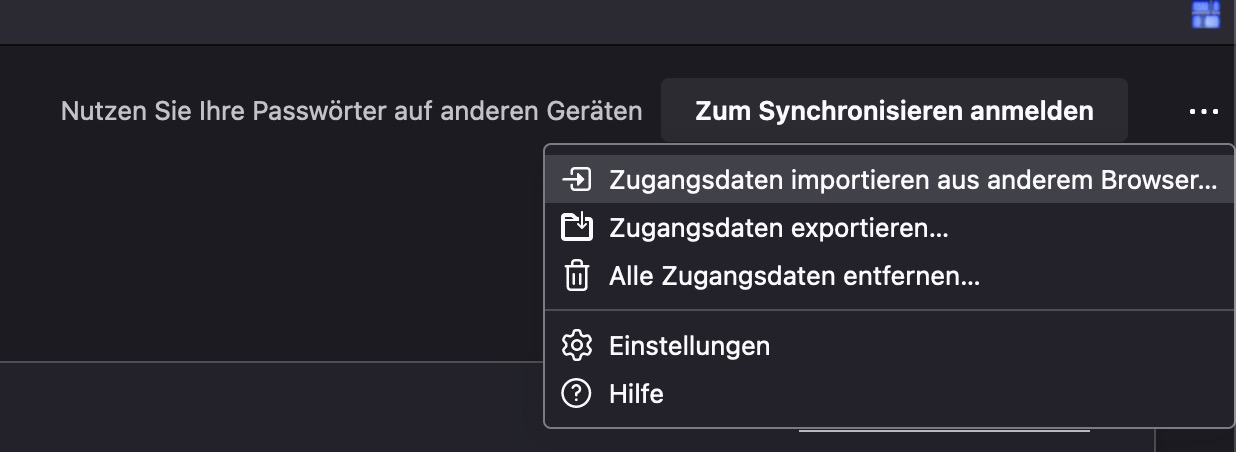Select Alle Zugangsdaten entfernen entry
This screenshot has width=1236, height=452.
[794, 276]
